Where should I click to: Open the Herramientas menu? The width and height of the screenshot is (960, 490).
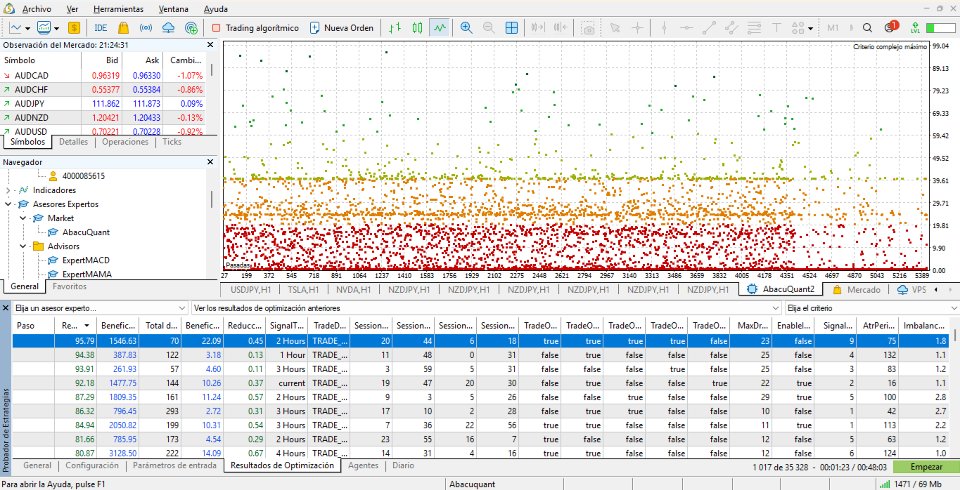[117, 8]
